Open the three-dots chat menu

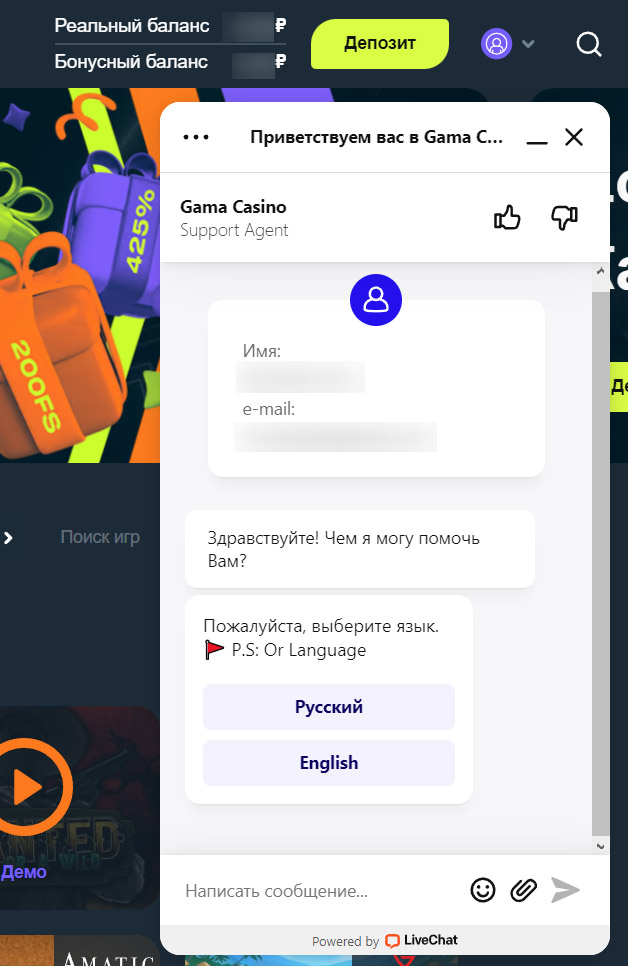(196, 137)
